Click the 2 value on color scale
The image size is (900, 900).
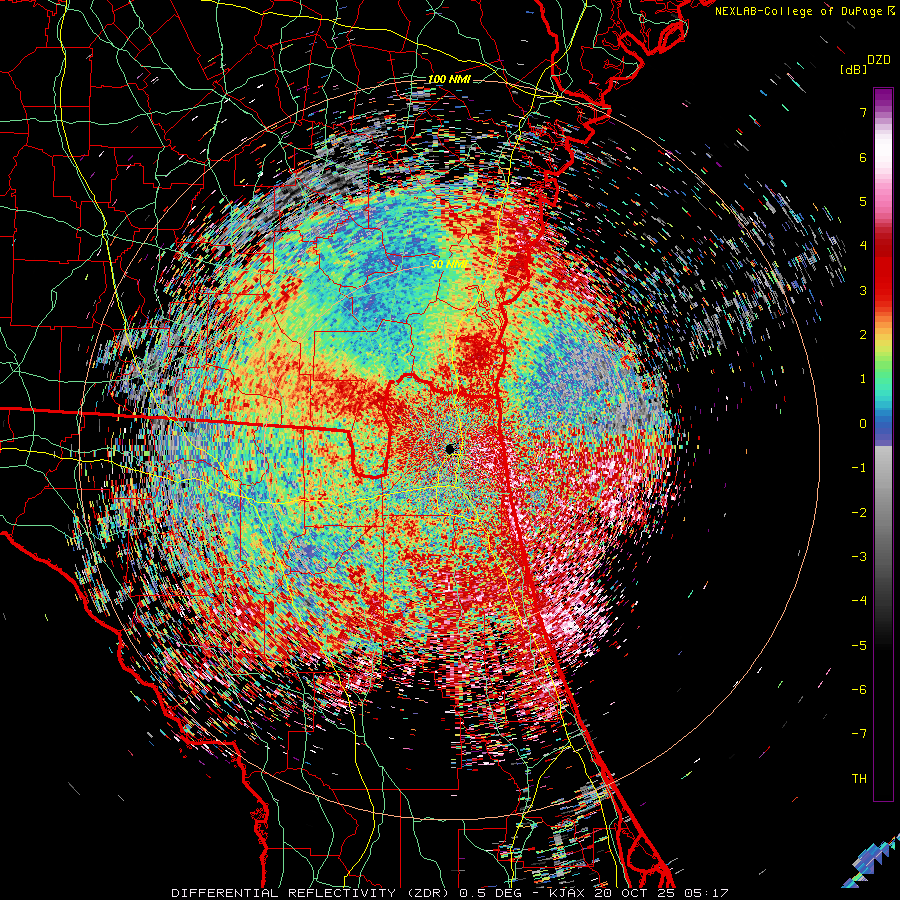coord(863,335)
